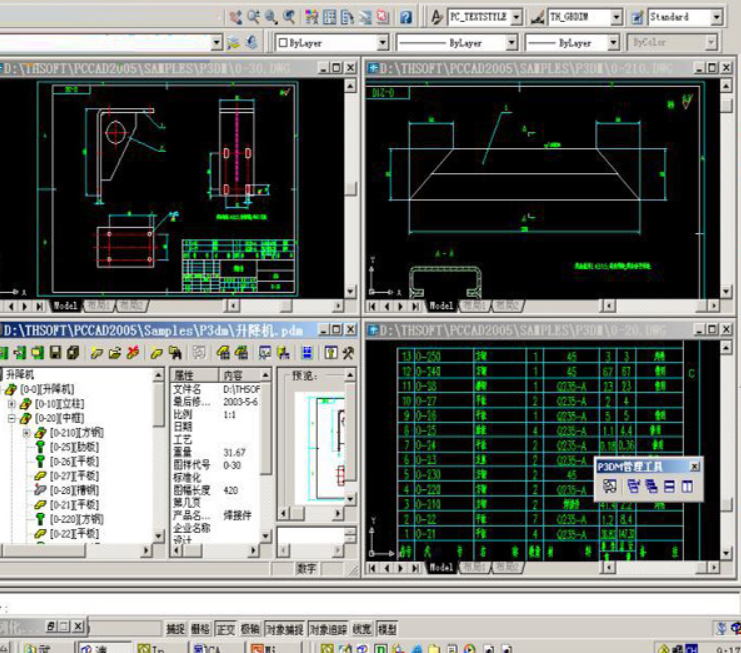Click the hammer tools icon in PDM toolbar
The width and height of the screenshot is (741, 653).
pyautogui.click(x=347, y=353)
